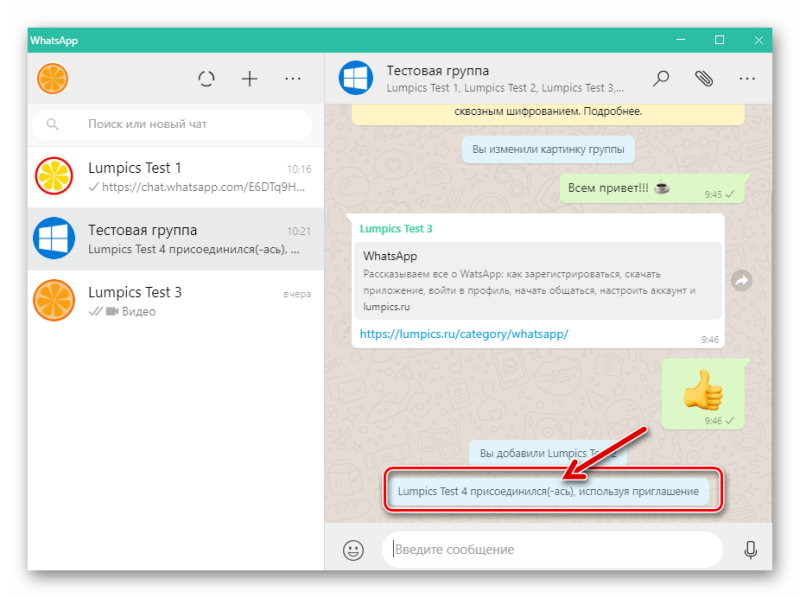
Task: Click the Тестовая группа title in header
Action: point(437,70)
